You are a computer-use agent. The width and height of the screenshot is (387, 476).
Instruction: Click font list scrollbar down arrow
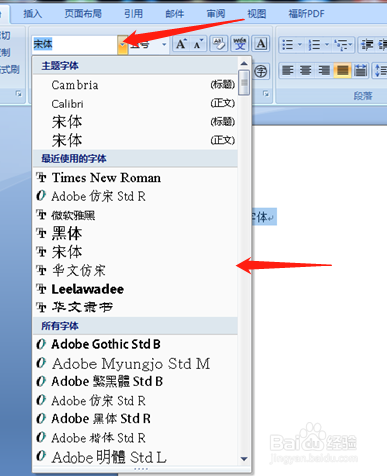[244, 459]
